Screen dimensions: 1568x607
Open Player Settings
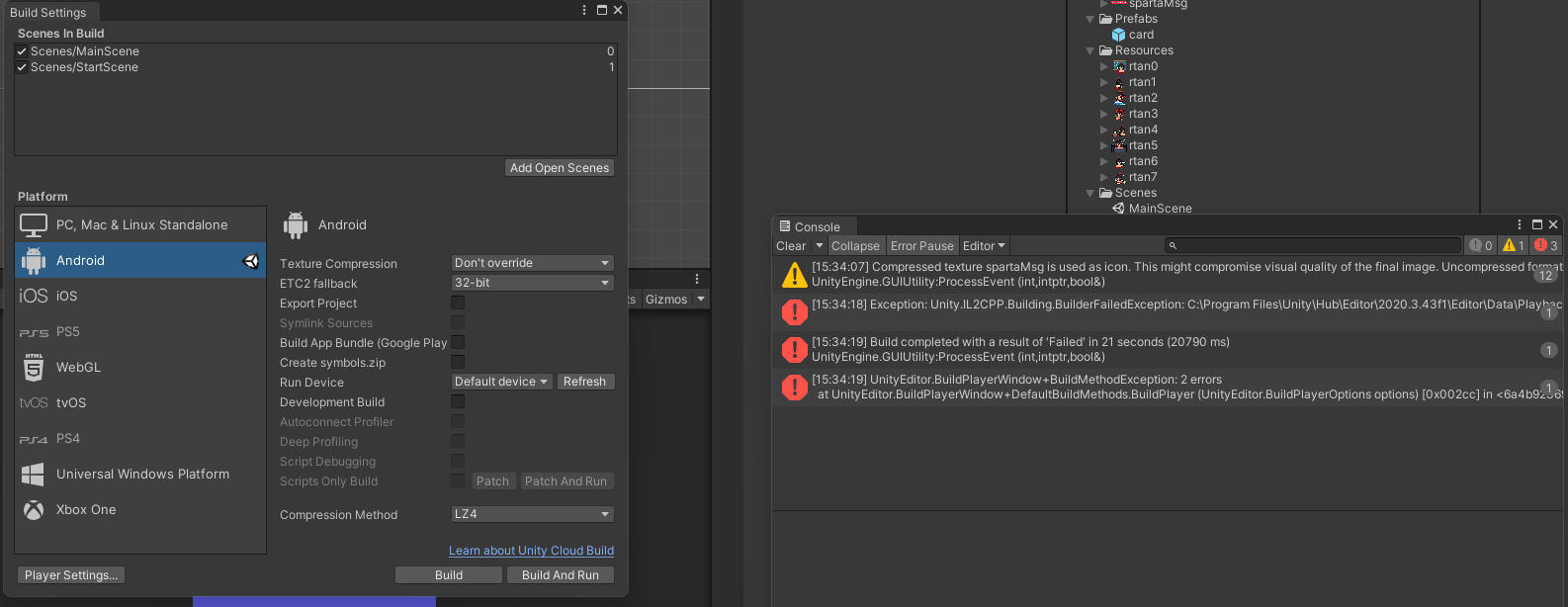[x=71, y=575]
